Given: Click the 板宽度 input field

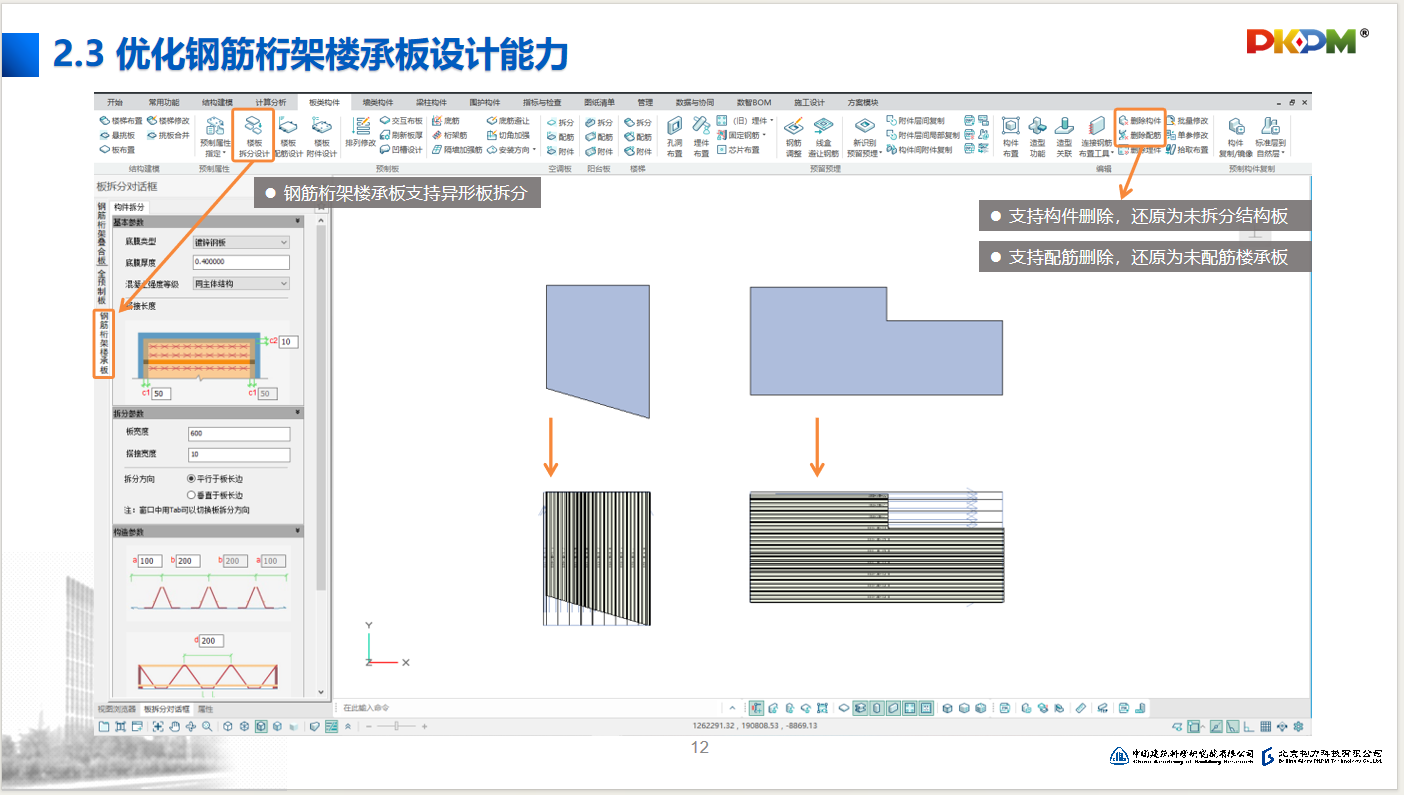Looking at the screenshot, I should tap(239, 434).
